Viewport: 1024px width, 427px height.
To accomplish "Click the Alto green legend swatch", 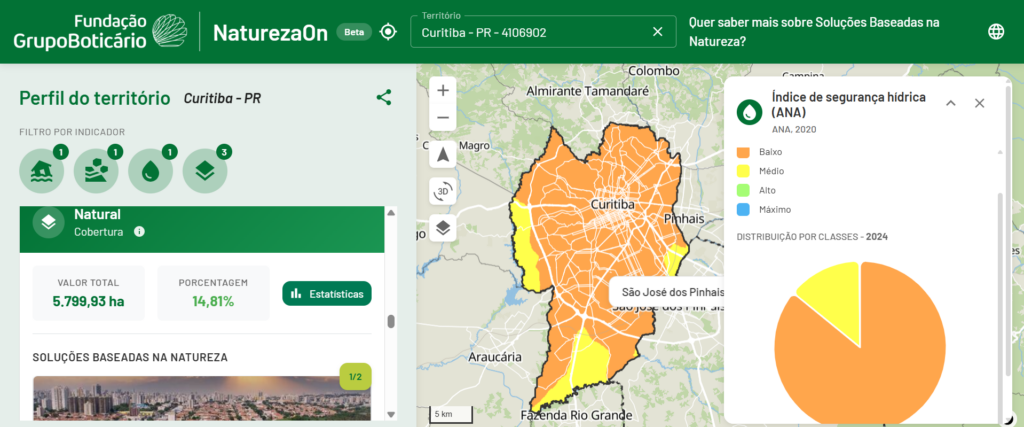I will 743,191.
